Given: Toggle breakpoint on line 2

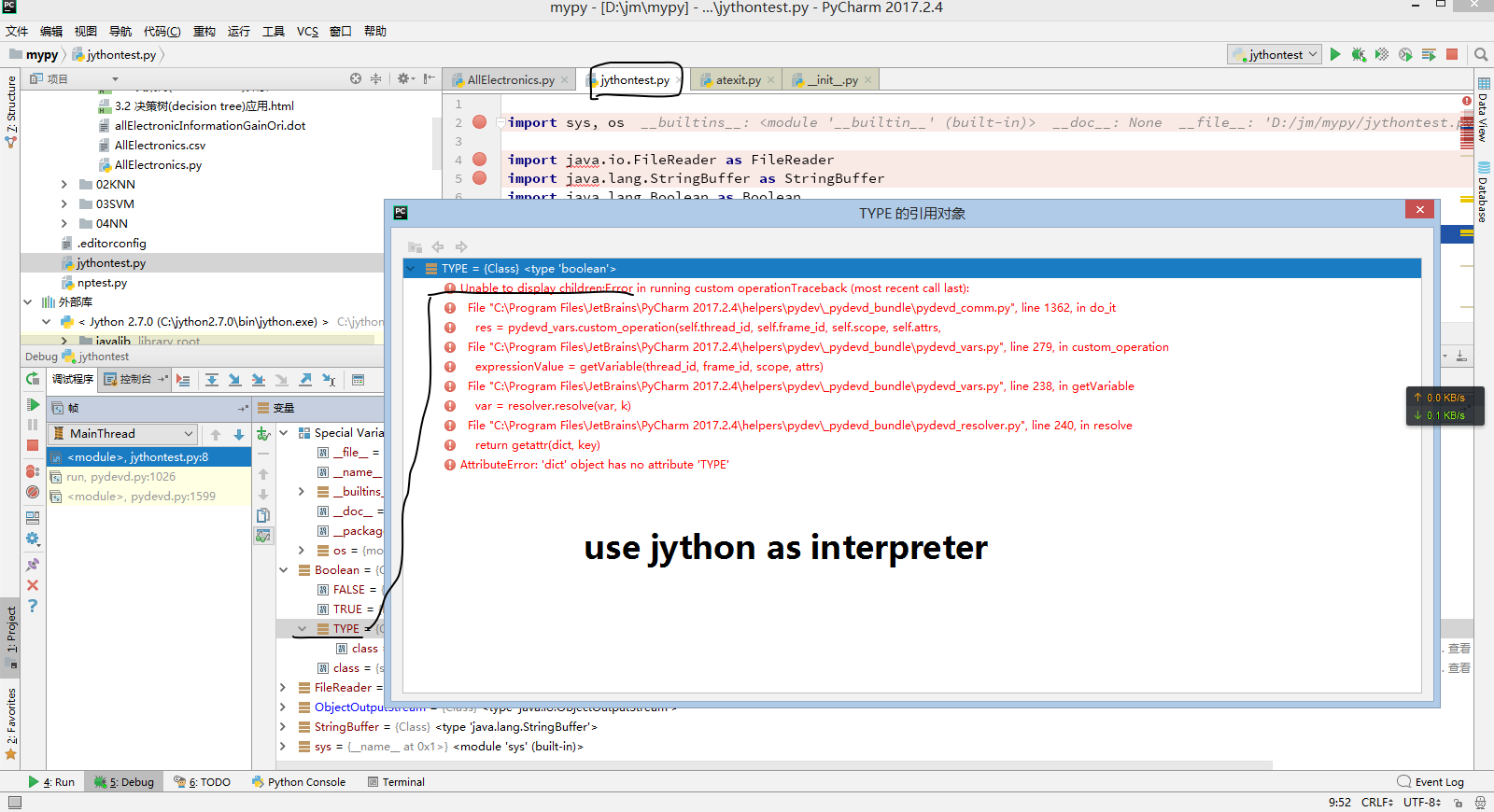Looking at the screenshot, I should tap(480, 122).
